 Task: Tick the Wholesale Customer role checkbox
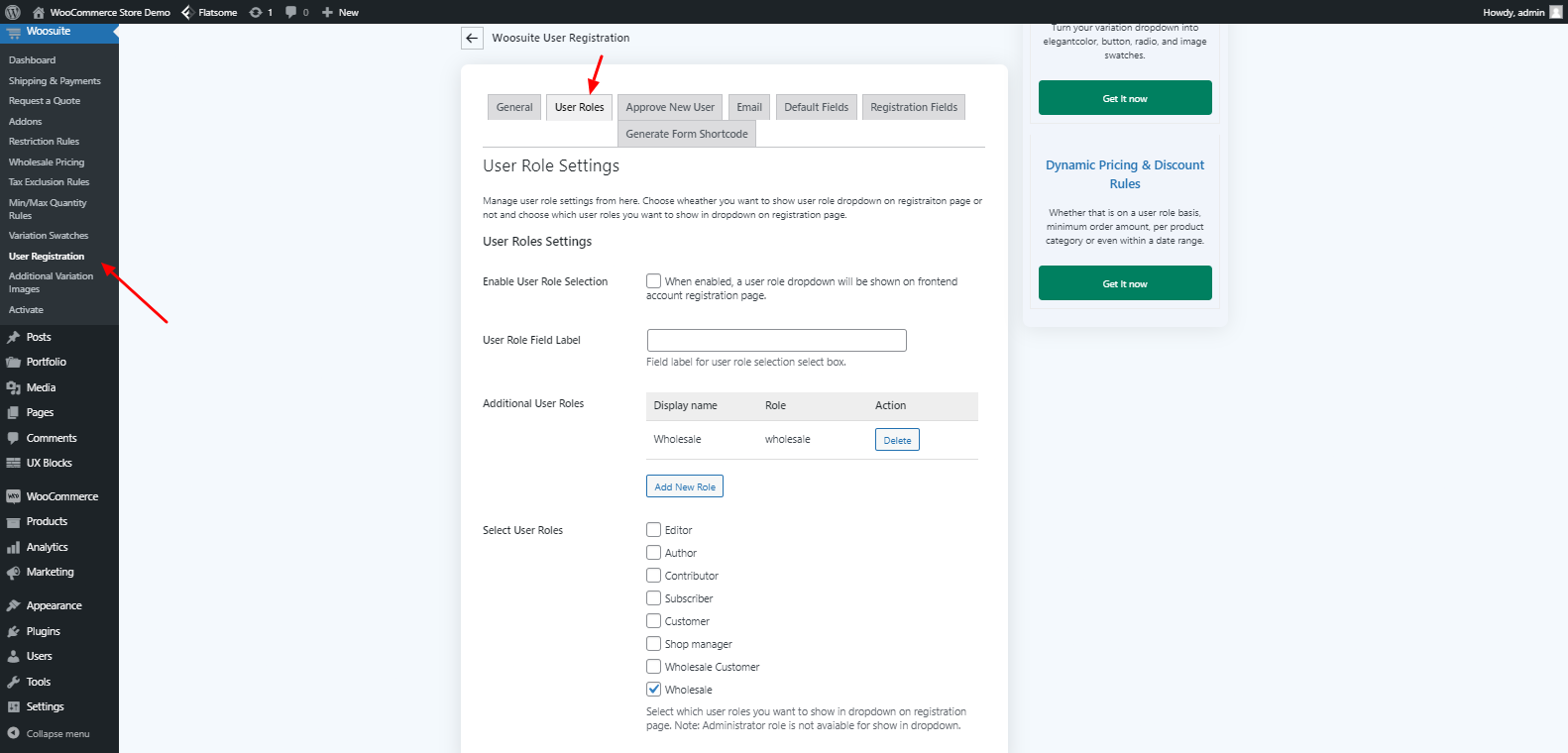[x=654, y=667]
